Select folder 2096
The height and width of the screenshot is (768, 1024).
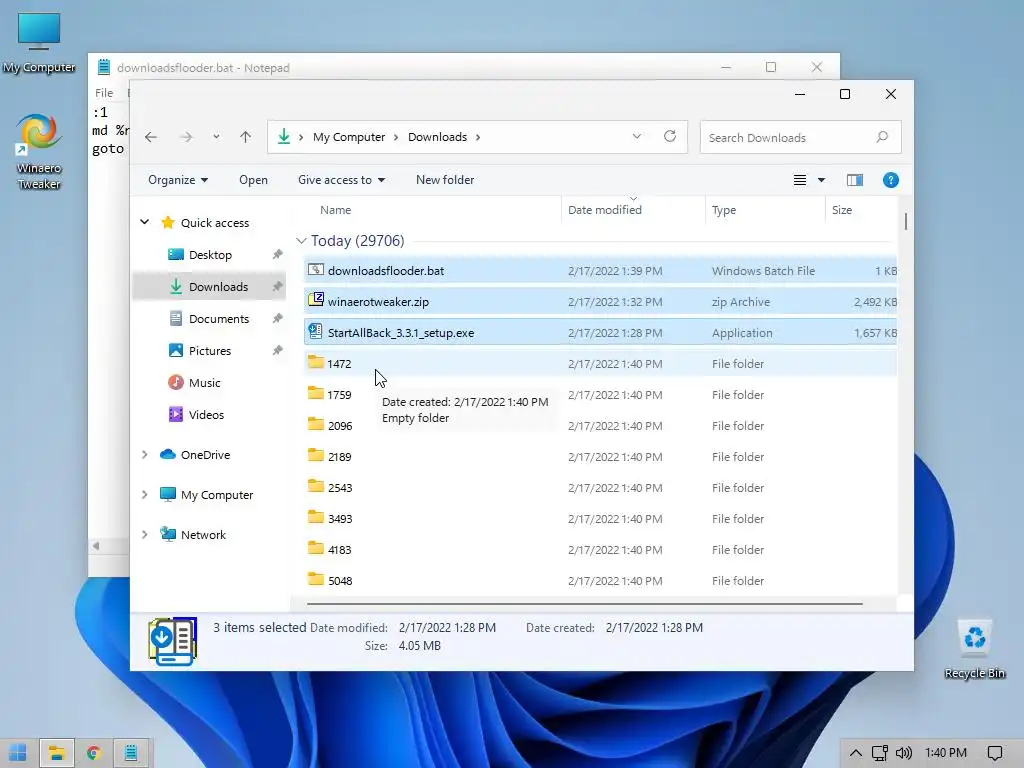click(600, 425)
